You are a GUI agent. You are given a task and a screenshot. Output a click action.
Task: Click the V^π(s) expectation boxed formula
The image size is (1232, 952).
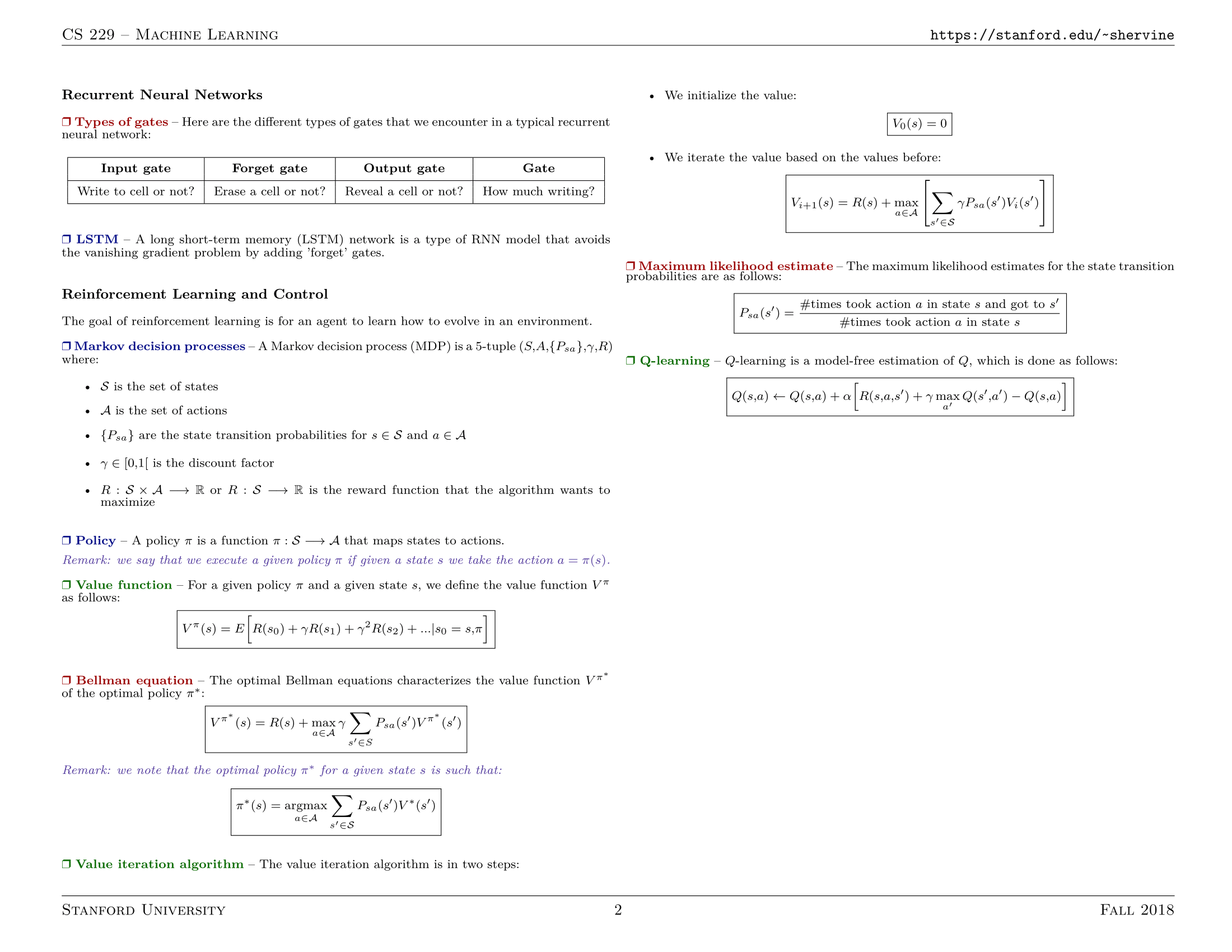(x=336, y=629)
